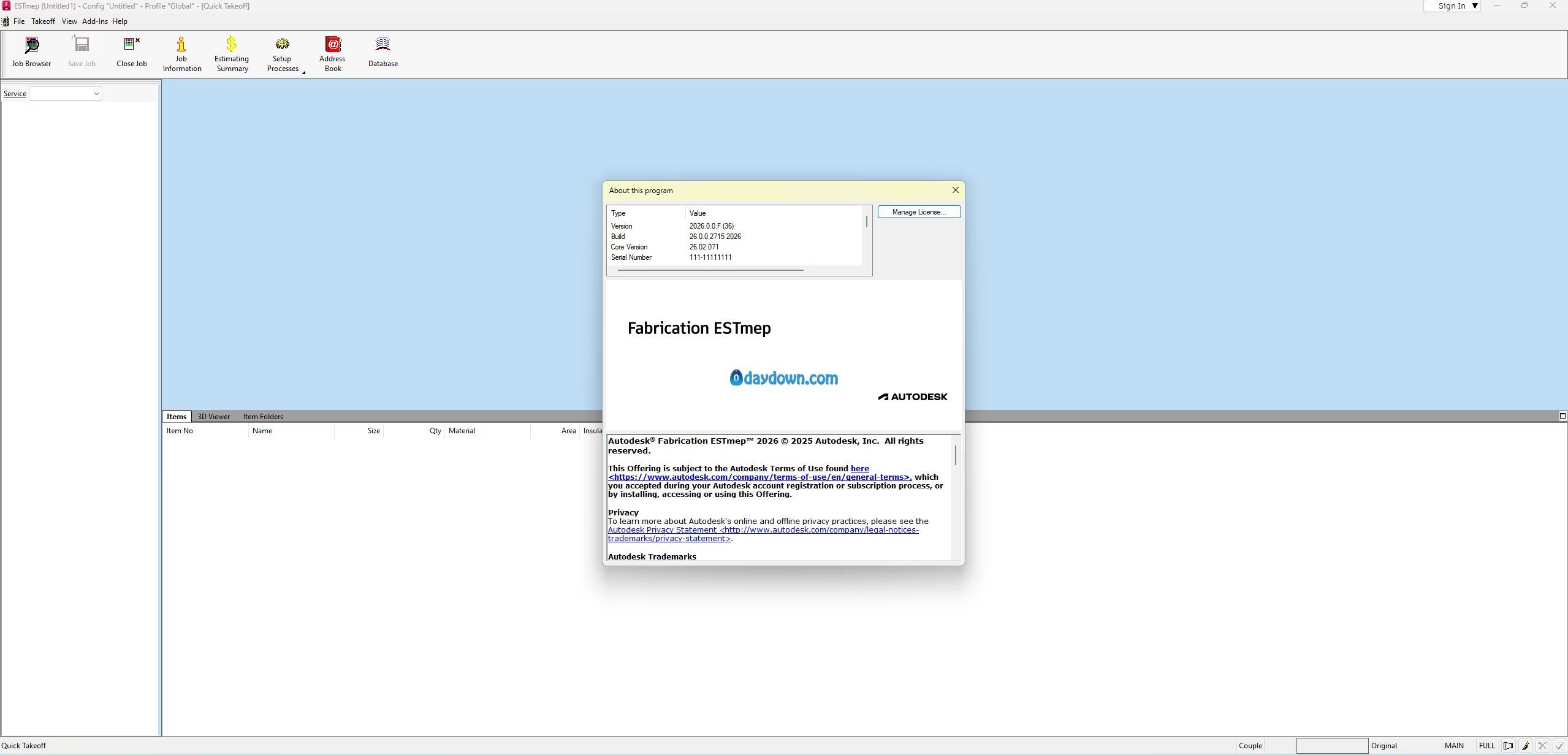Sort by the Name column header

coord(291,431)
